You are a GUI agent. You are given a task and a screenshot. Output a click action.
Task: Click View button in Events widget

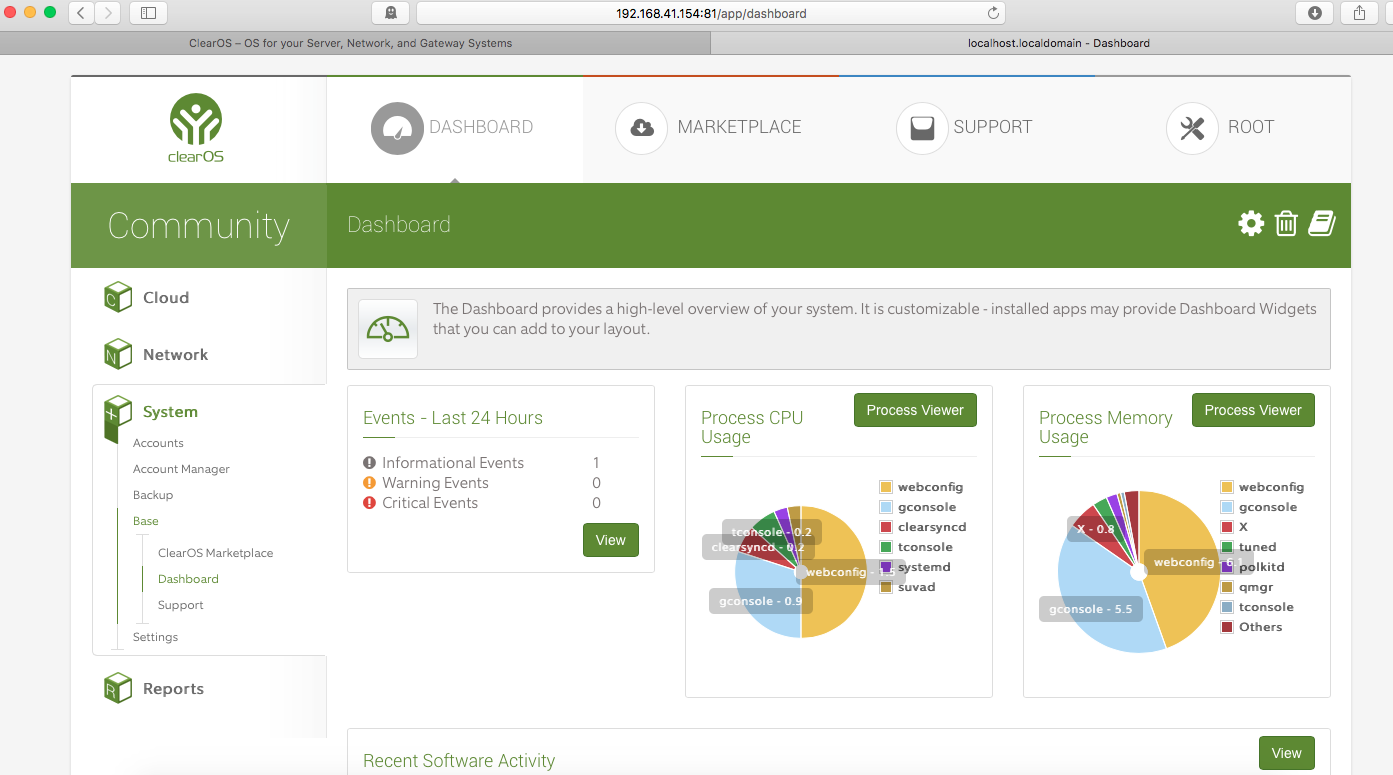[611, 540]
